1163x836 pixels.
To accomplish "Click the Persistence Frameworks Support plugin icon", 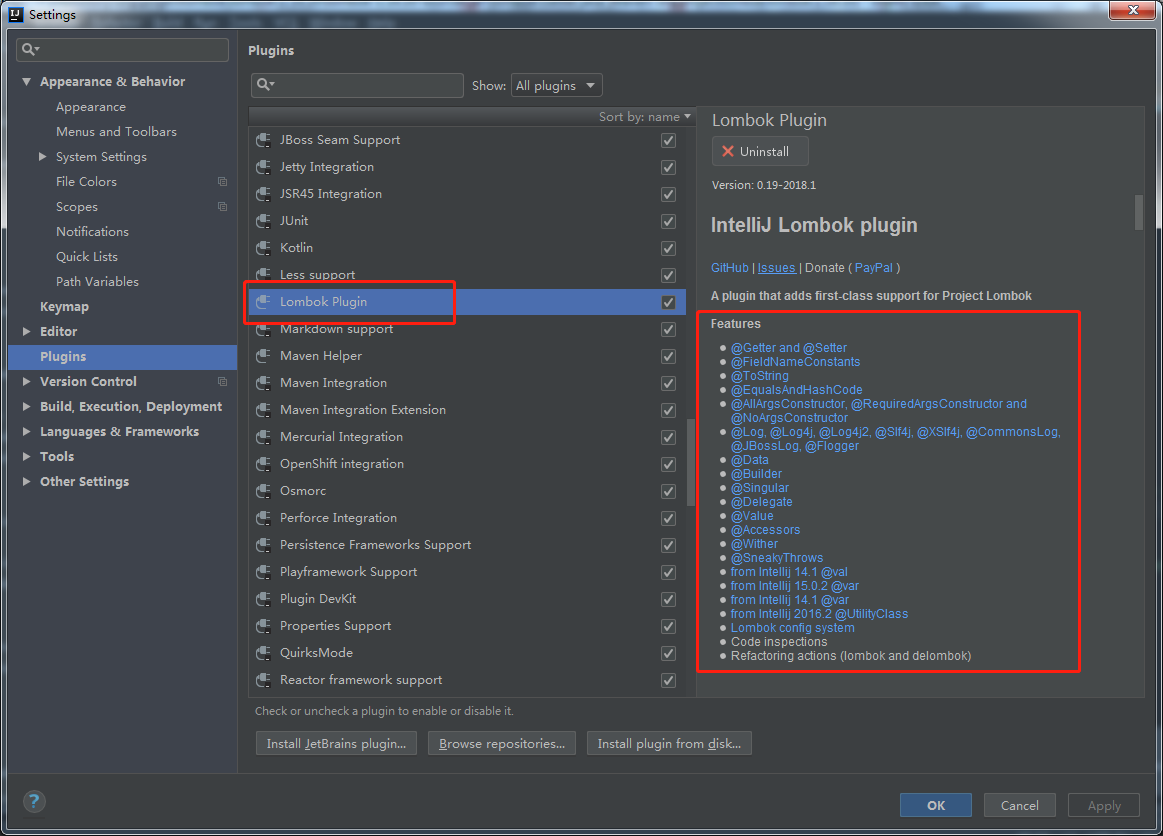I will [263, 545].
